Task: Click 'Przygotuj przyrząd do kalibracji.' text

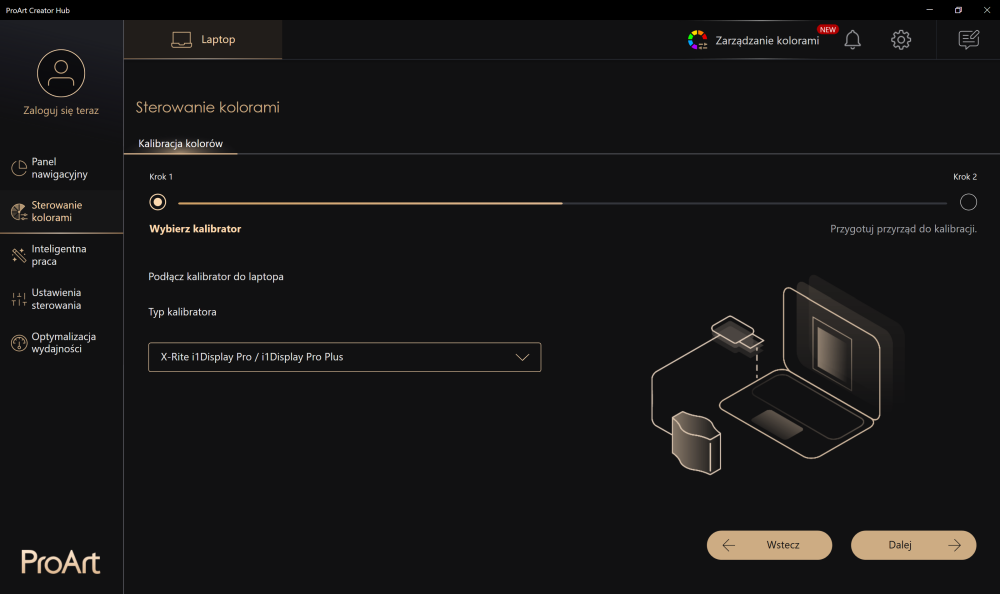Action: click(903, 228)
